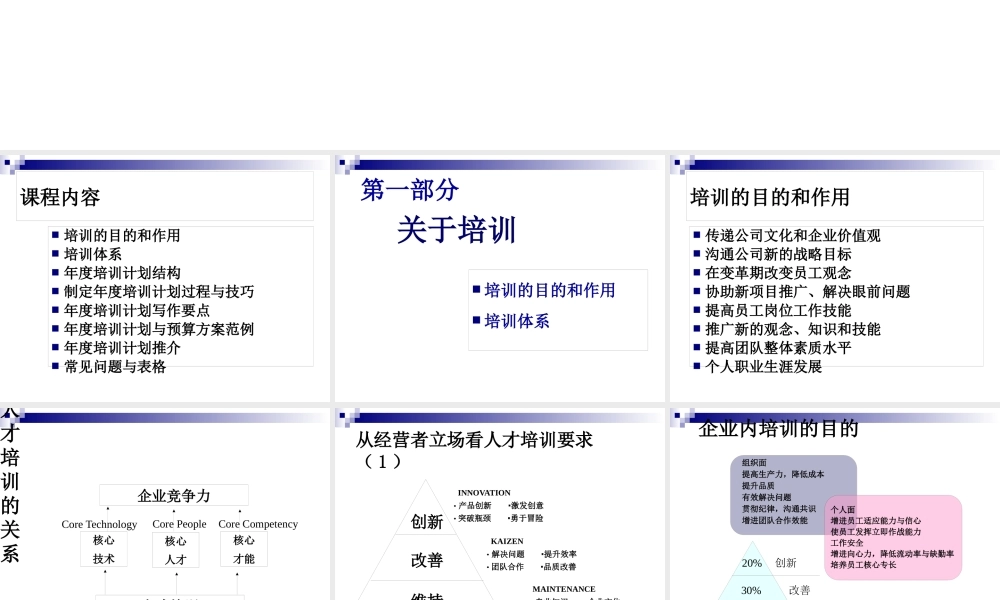
Task: Open the 从经营者立场看人才培训要求 slide thumbnail
Action: tap(499, 504)
